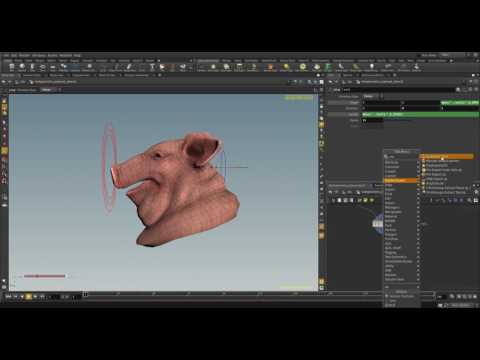Open the Geometry Spreadsheet pane tab
This screenshot has width=480, height=360.
(137, 76)
